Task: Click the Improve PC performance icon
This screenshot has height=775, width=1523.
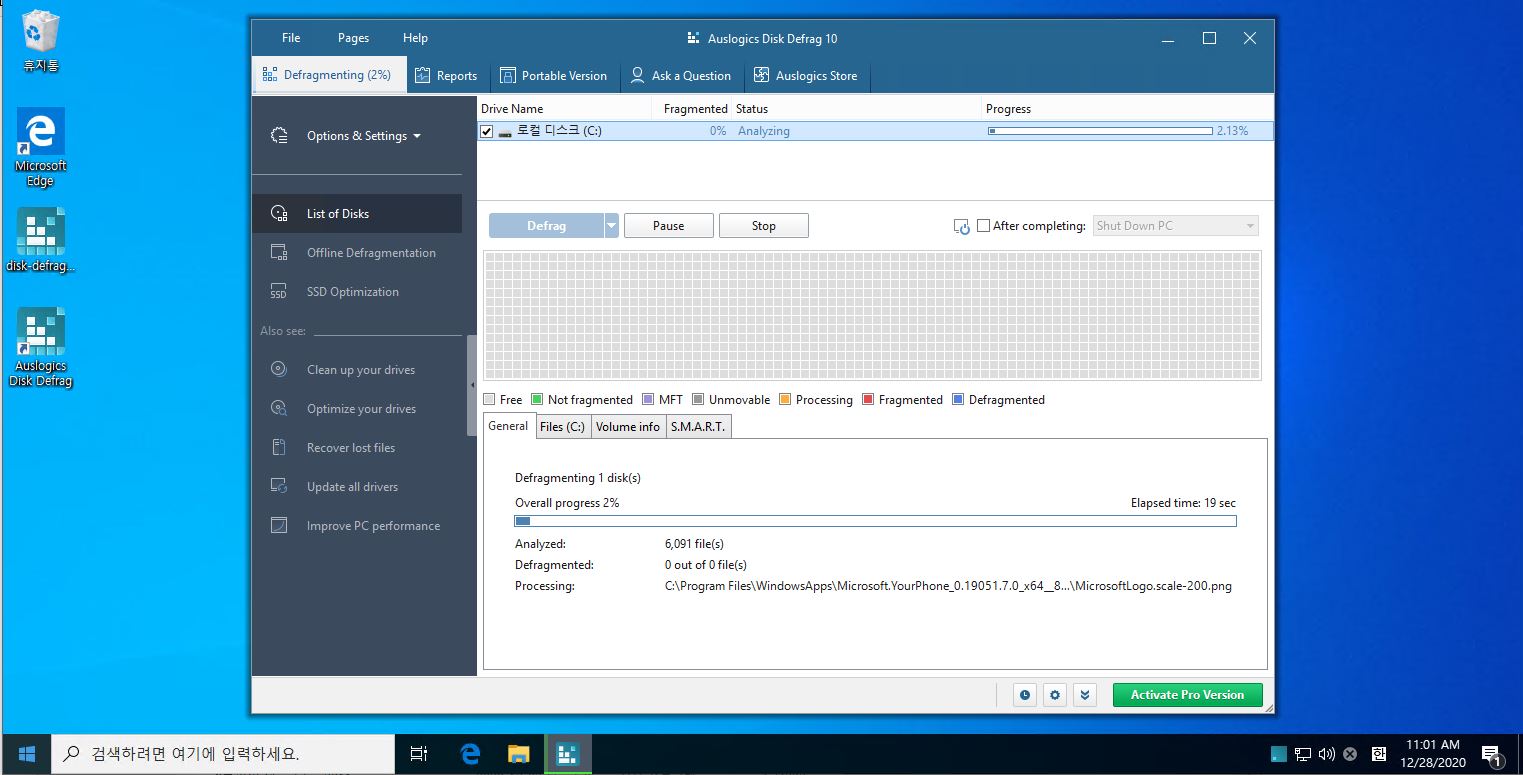Action: point(280,526)
